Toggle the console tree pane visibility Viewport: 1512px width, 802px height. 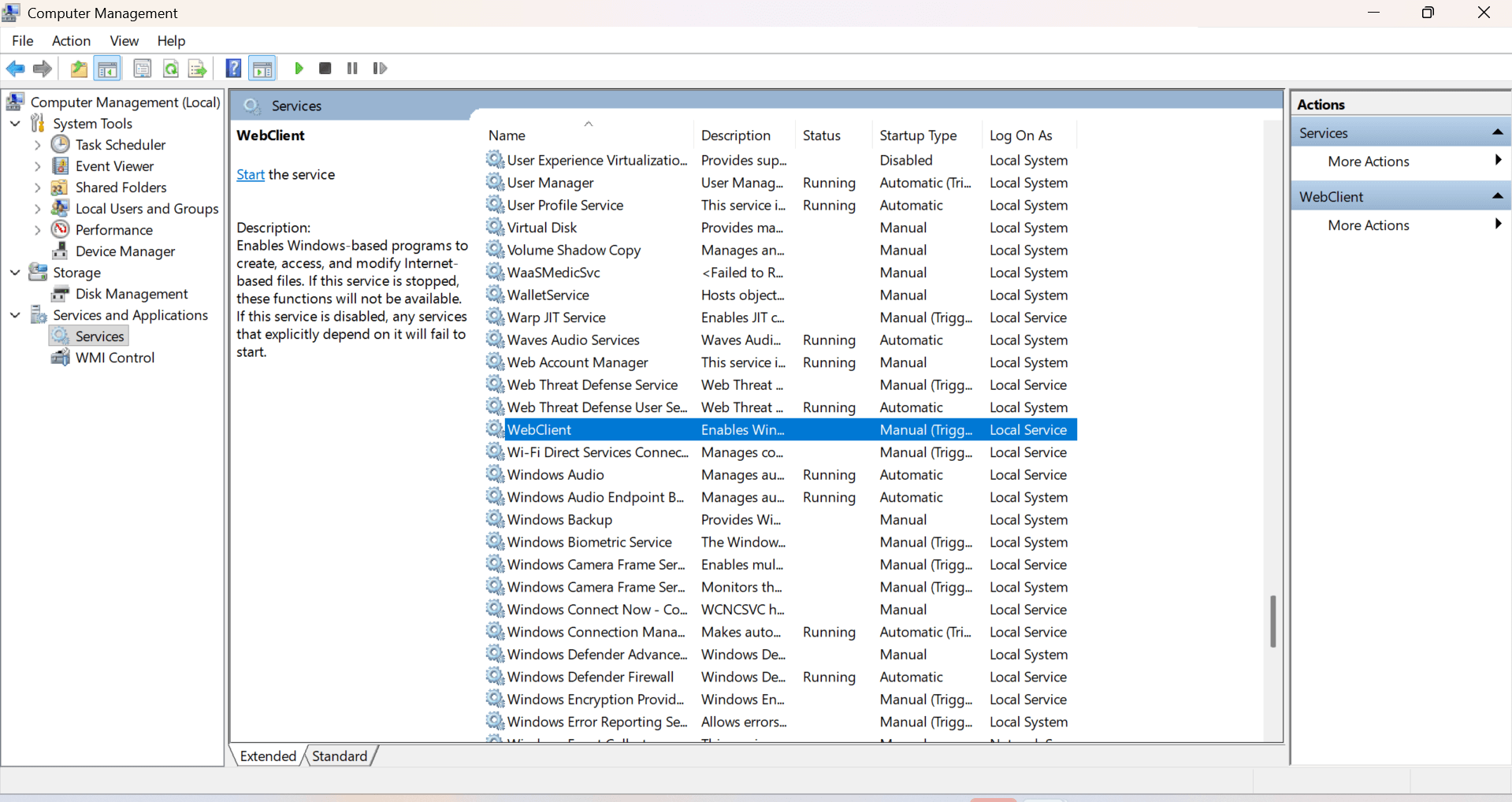click(x=107, y=69)
